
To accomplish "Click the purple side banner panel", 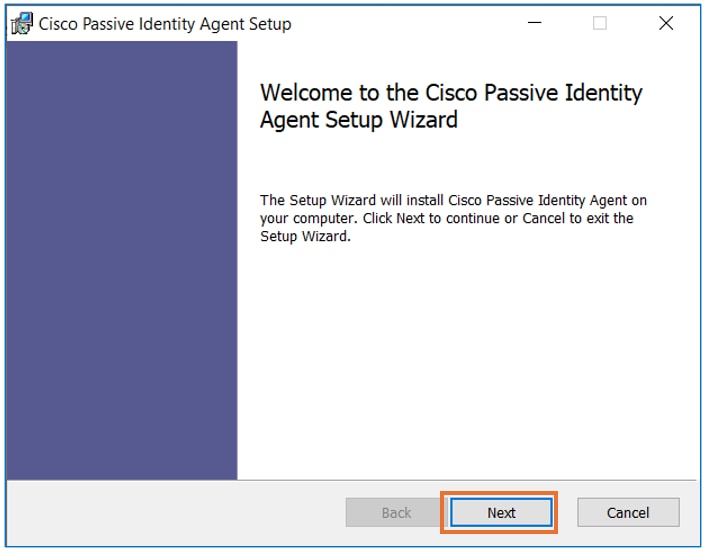I will (x=122, y=260).
